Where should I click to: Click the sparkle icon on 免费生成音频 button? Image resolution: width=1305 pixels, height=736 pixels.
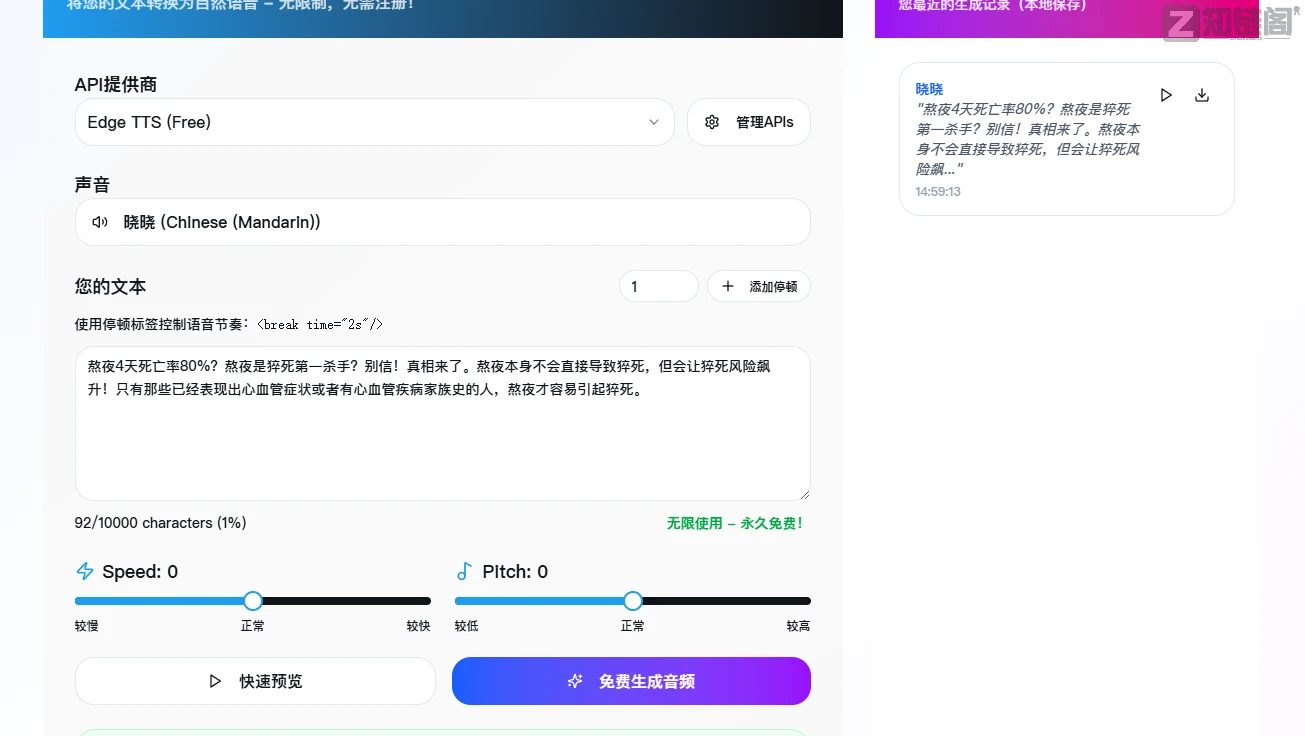point(575,681)
